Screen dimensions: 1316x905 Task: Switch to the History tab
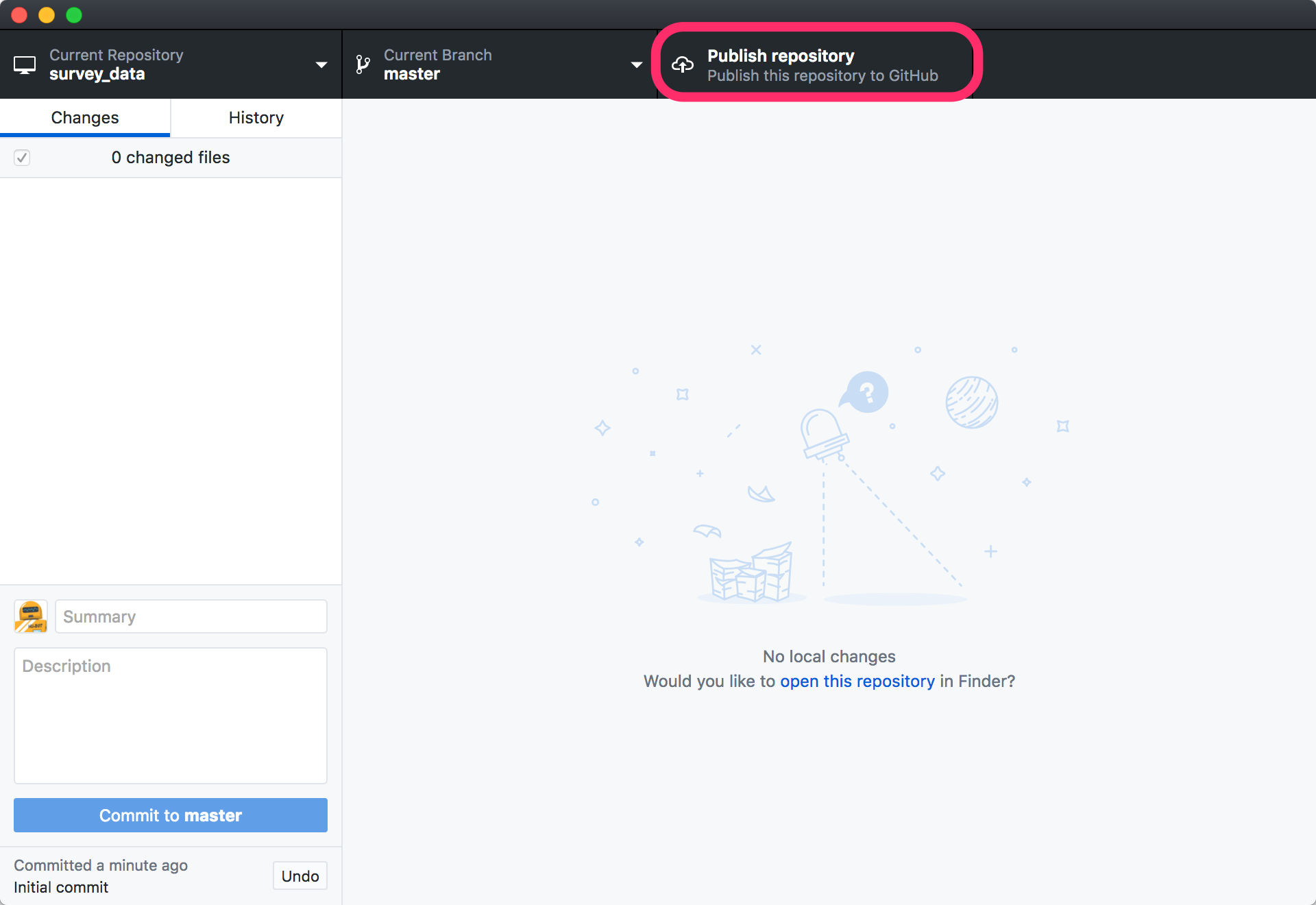[256, 118]
